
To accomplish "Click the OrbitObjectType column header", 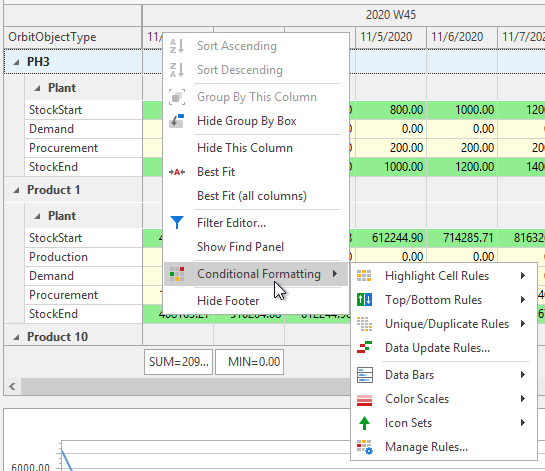I will [x=73, y=37].
